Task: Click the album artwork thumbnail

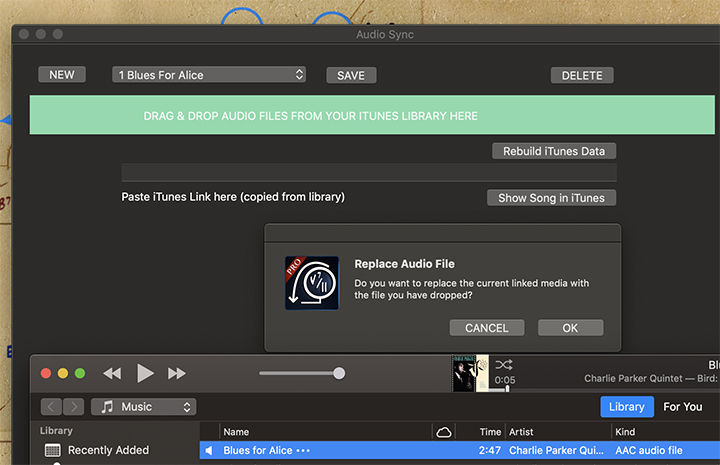Action: click(469, 373)
